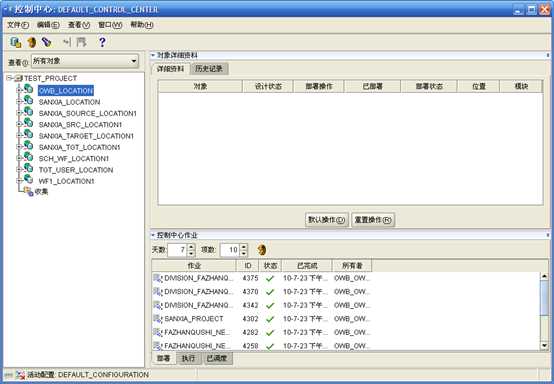Click the greyed arrow-to-bar toolbar icon
Viewport: 554px width, 384px height.
pyautogui.click(x=67, y=42)
